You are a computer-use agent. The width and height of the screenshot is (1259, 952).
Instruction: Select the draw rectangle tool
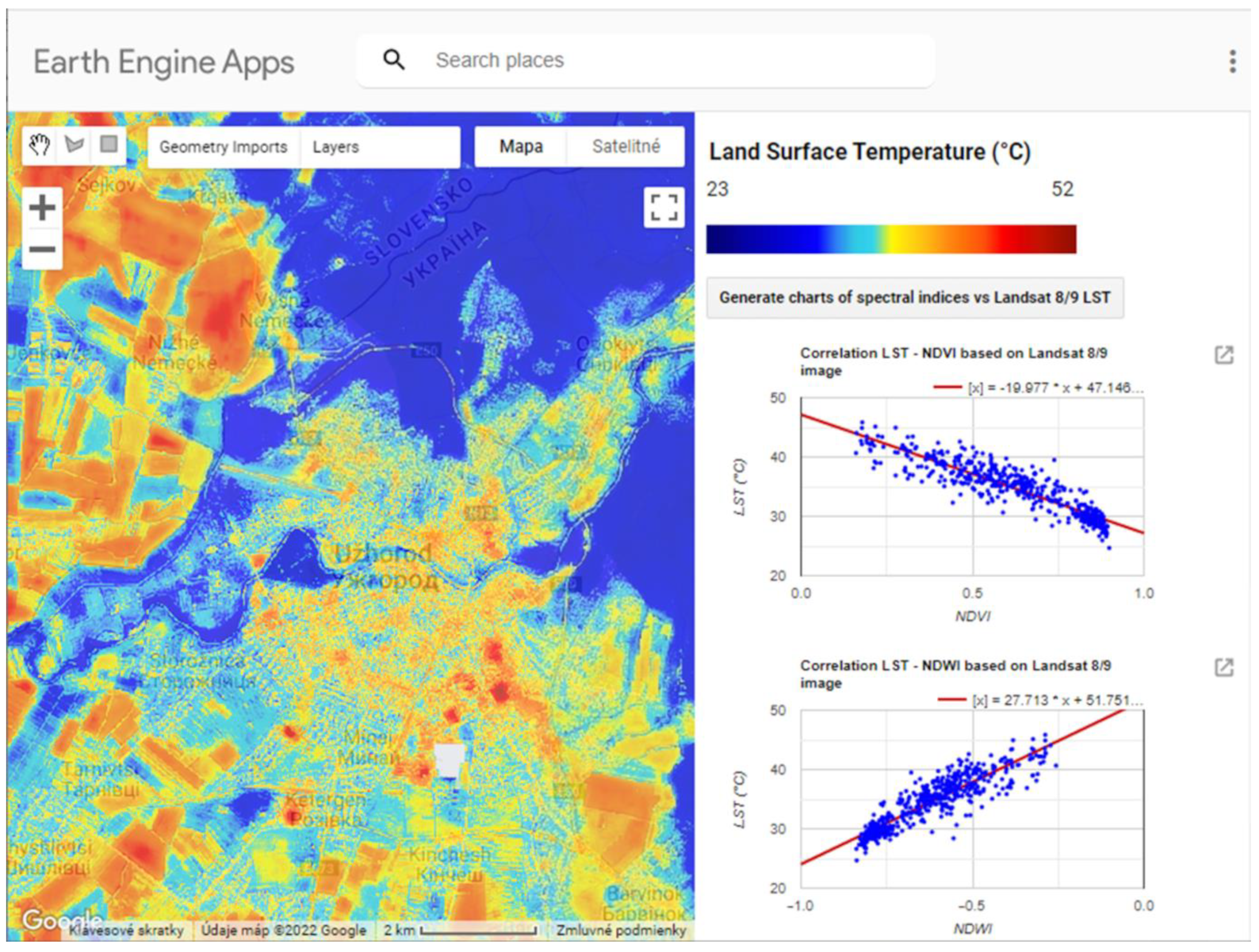coord(109,145)
